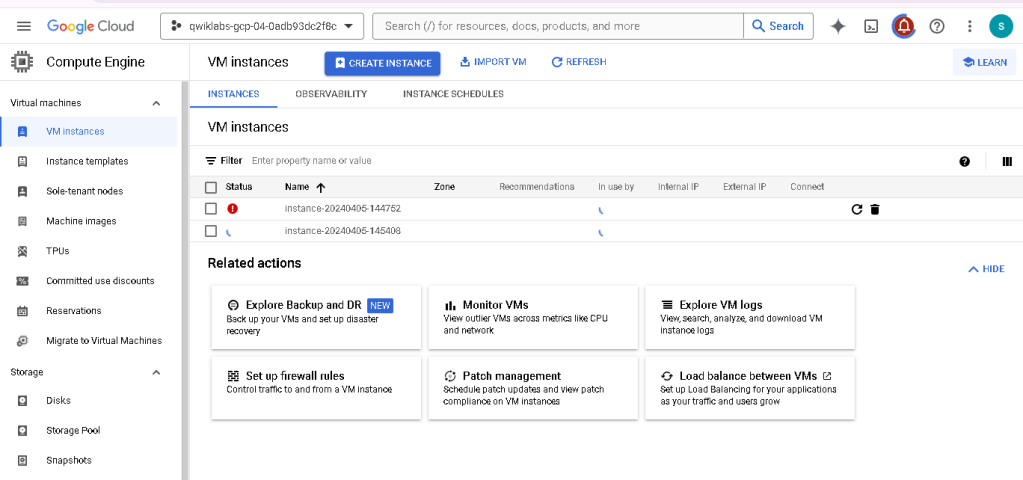
Task: Open the three-dot settings menu
Action: tap(970, 26)
